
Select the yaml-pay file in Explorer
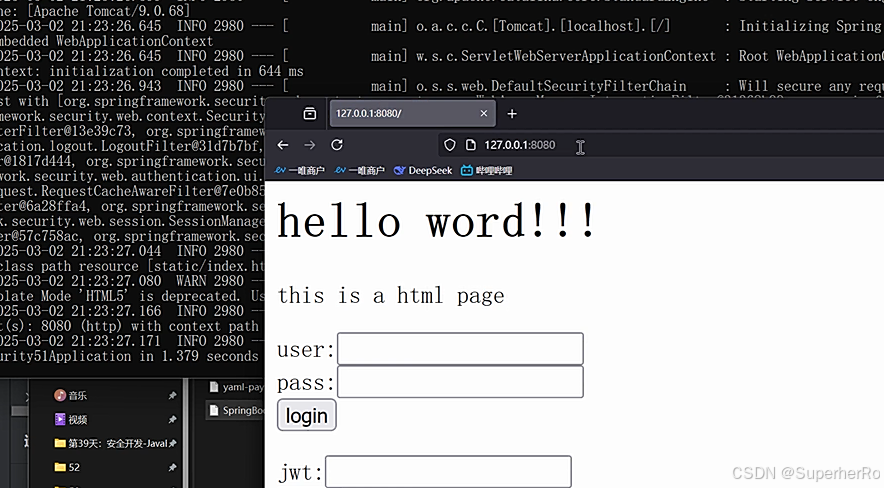coord(236,387)
